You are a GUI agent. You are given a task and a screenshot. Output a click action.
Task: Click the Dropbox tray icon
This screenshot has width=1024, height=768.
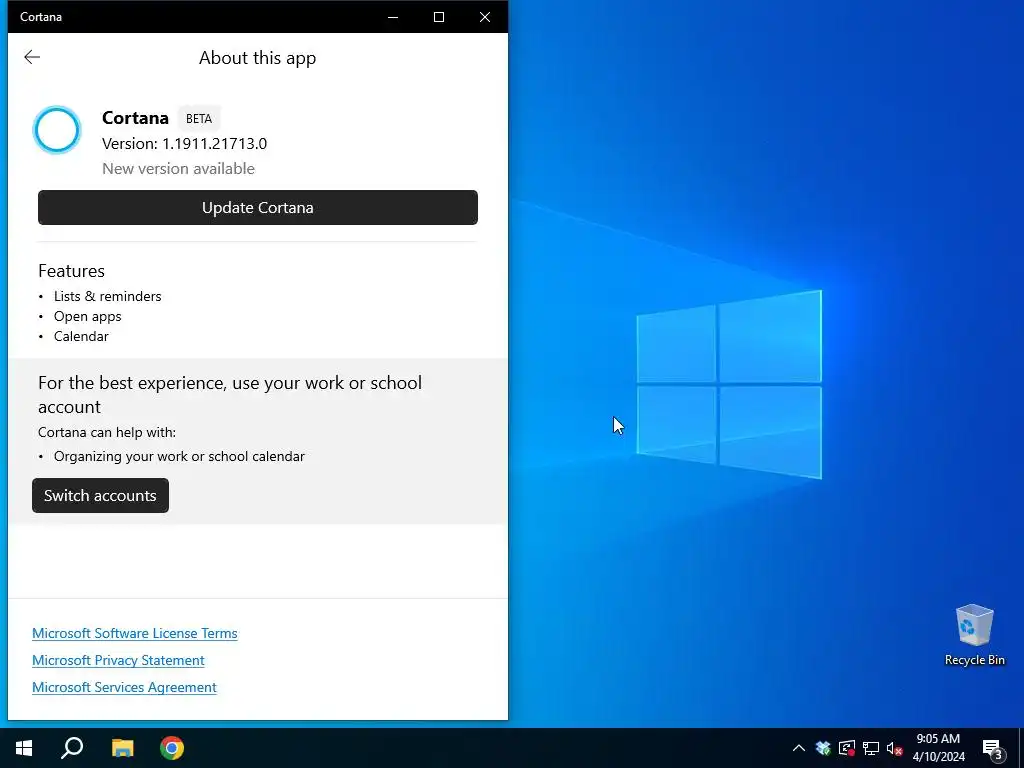823,748
